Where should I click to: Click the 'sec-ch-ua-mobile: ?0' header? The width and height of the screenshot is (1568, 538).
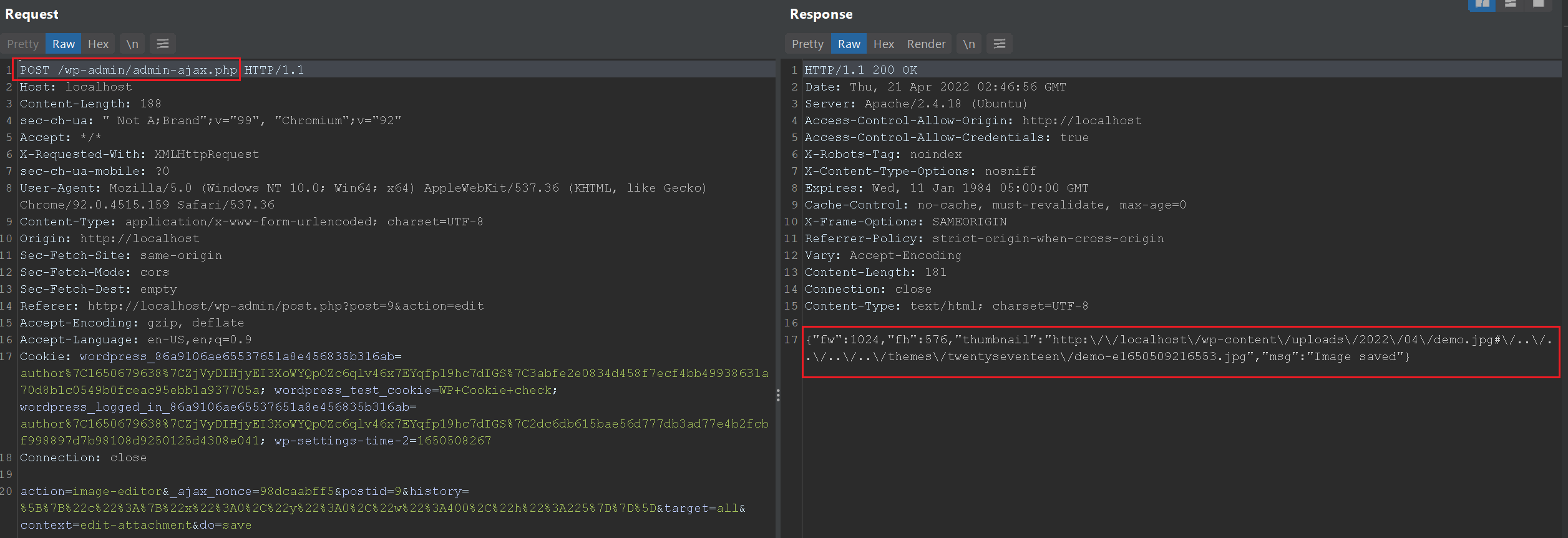tap(94, 171)
